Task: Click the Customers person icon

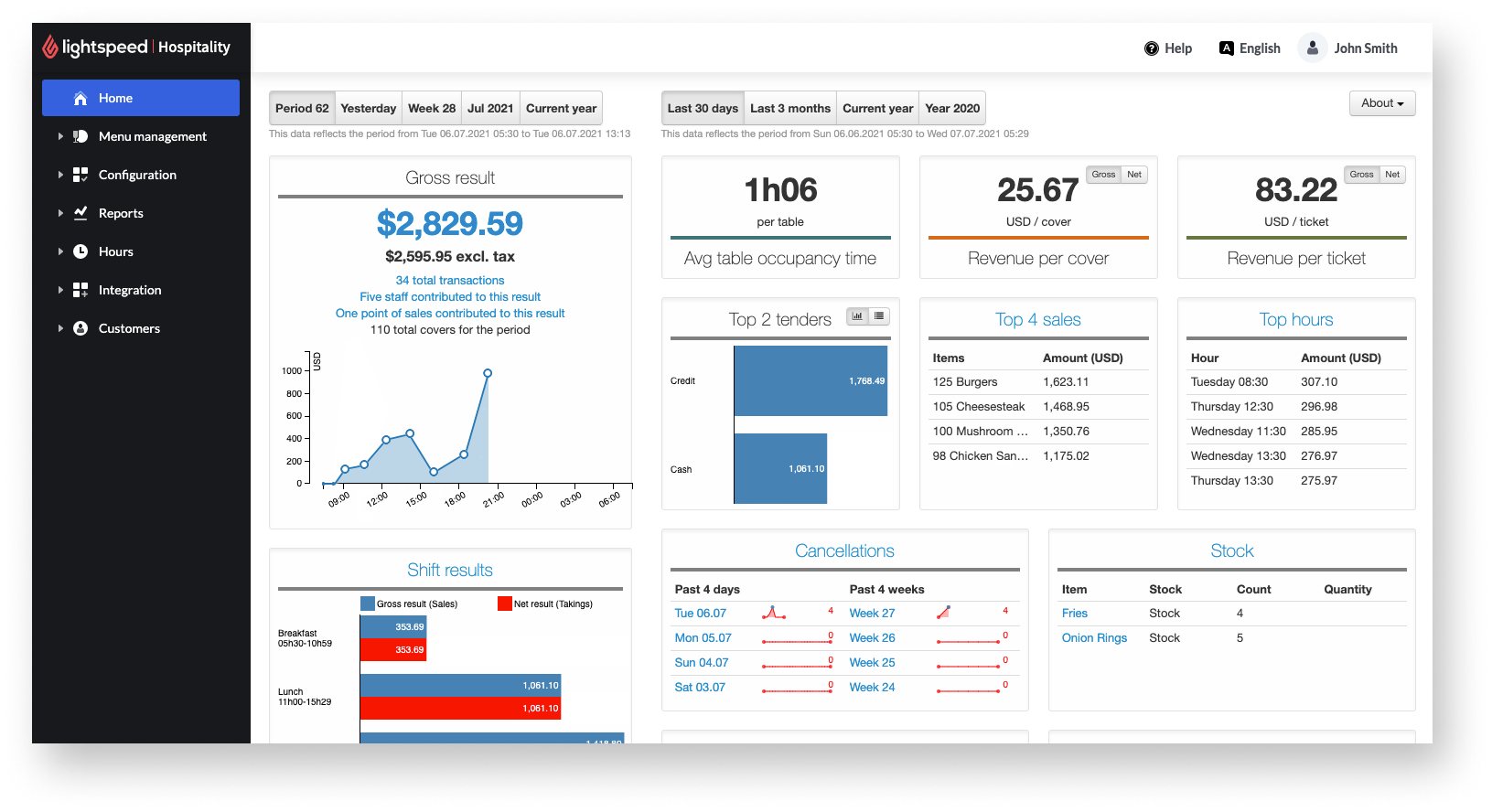Action: click(81, 328)
